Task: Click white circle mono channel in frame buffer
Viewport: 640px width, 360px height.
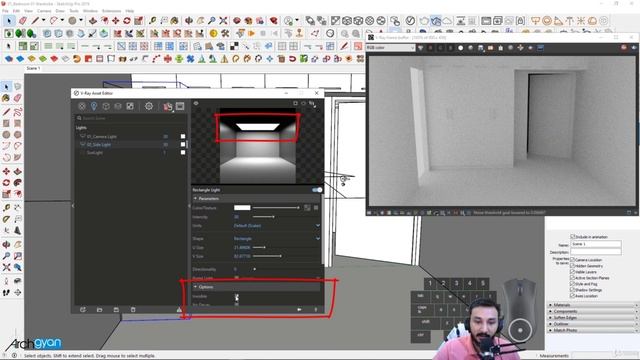Action: tap(460, 48)
